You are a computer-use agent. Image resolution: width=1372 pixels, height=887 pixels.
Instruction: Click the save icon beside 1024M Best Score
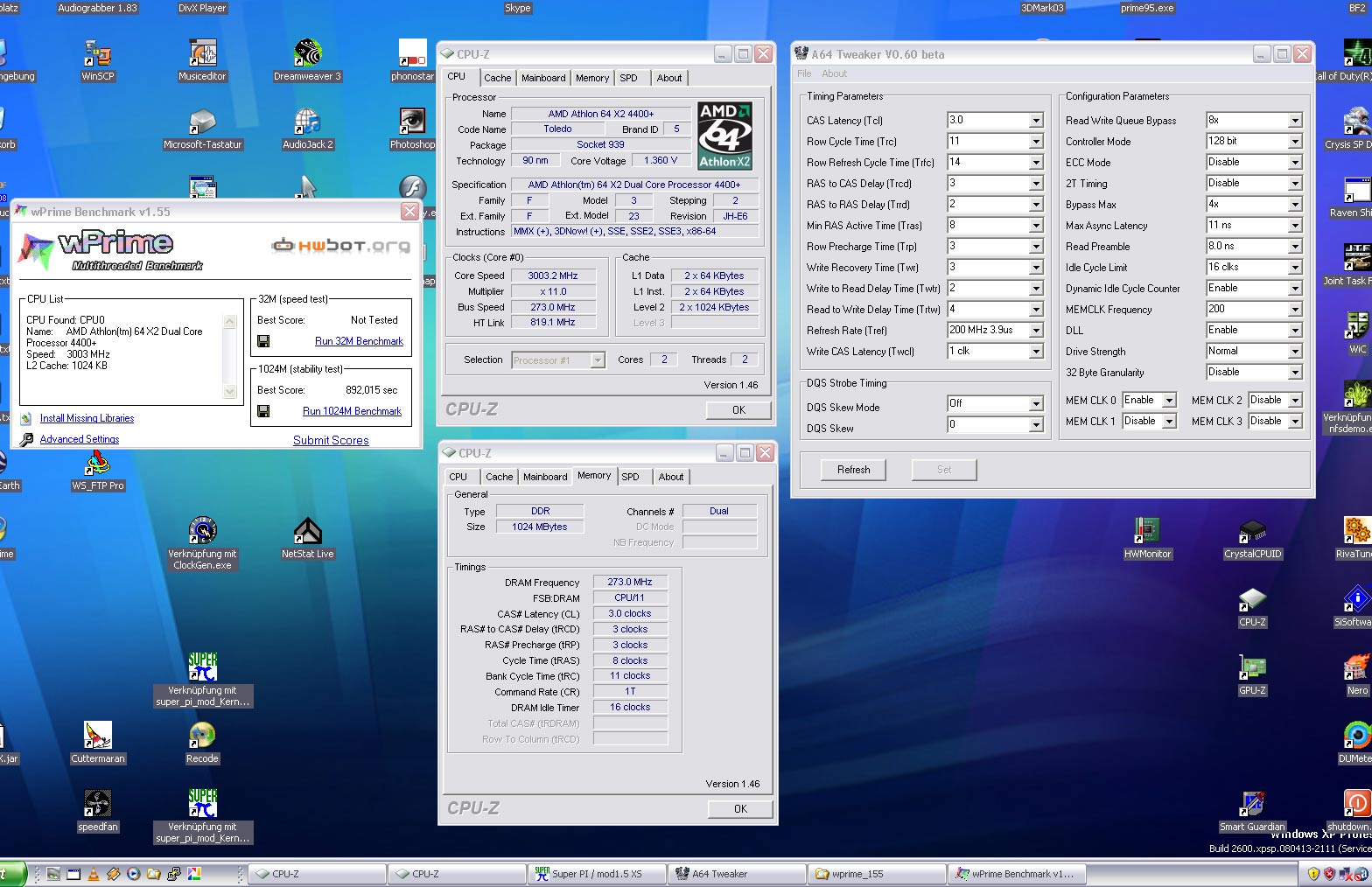(x=263, y=411)
